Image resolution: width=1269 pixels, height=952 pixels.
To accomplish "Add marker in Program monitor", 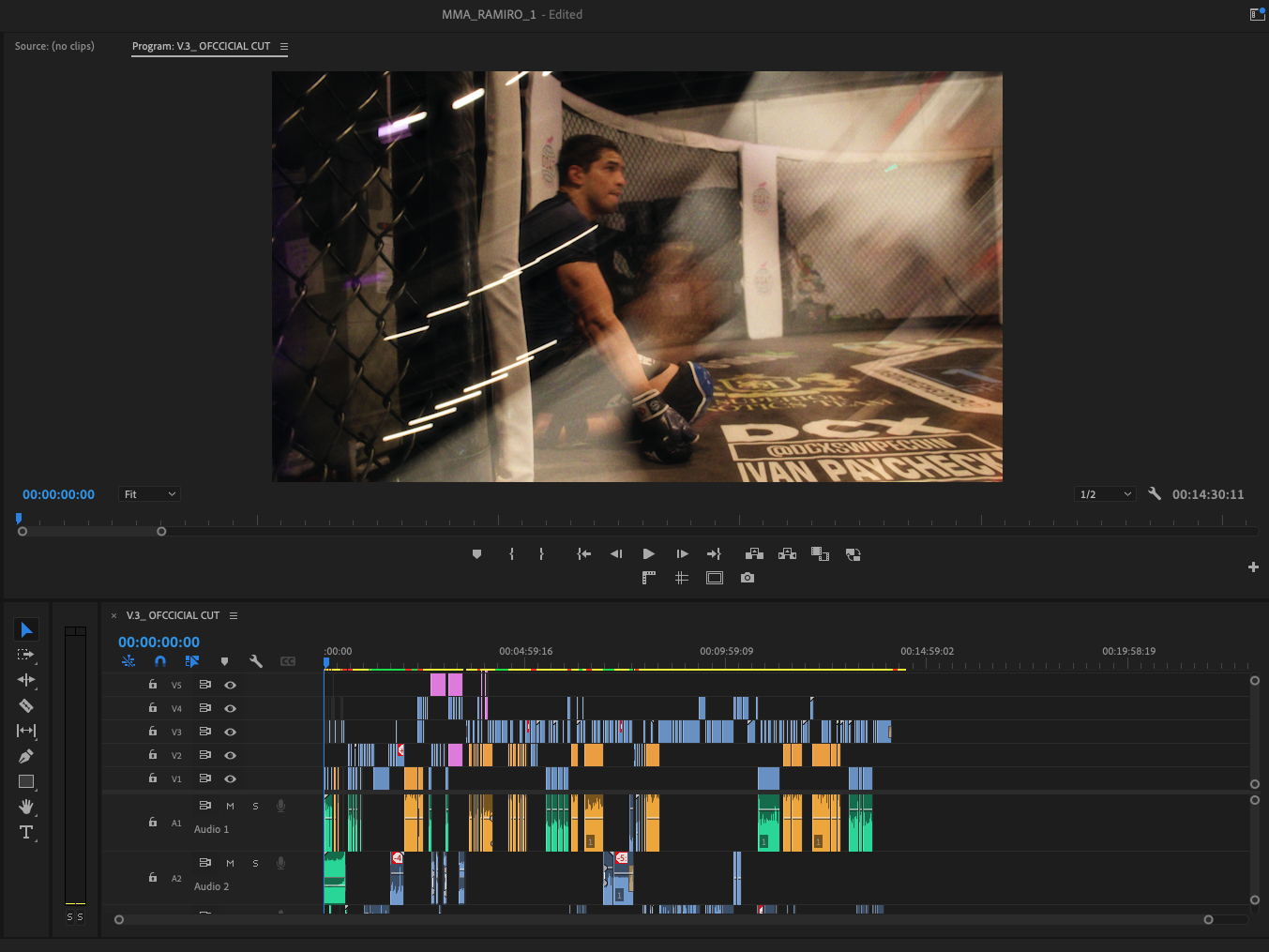I will (x=476, y=554).
